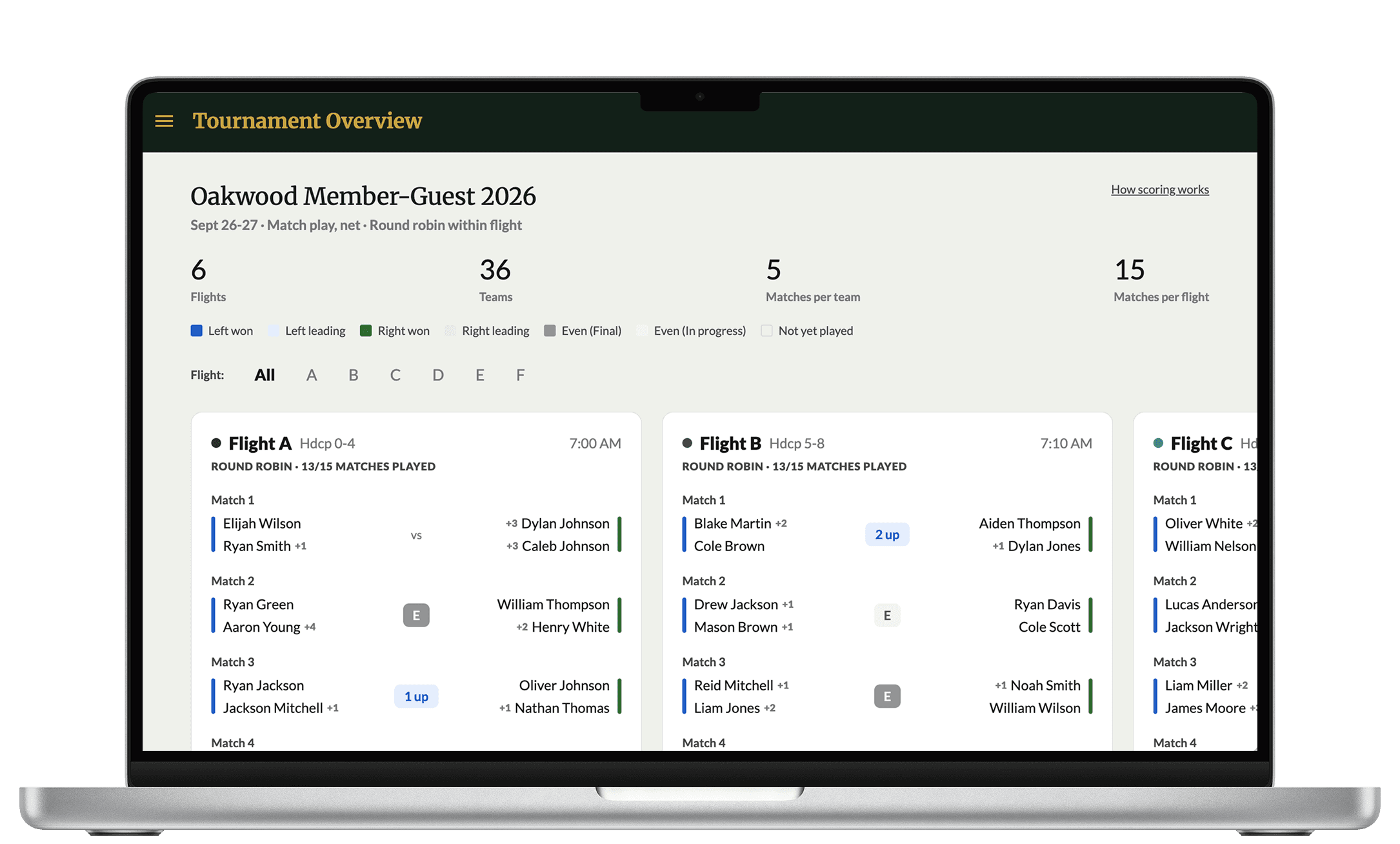Select player Reid Mitchell
This screenshot has height=844, width=1400.
(734, 685)
